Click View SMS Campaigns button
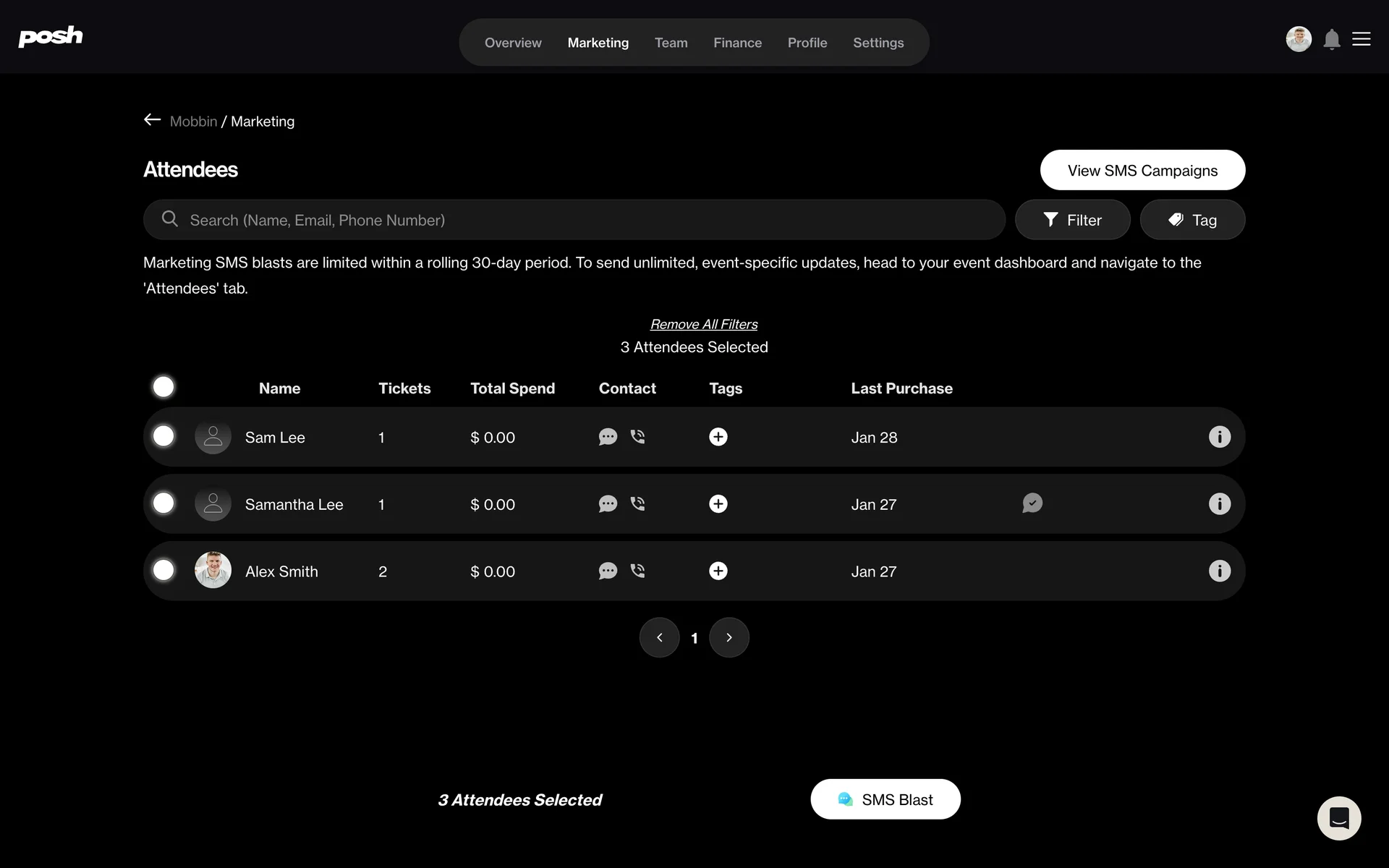The width and height of the screenshot is (1389, 868). (1142, 170)
